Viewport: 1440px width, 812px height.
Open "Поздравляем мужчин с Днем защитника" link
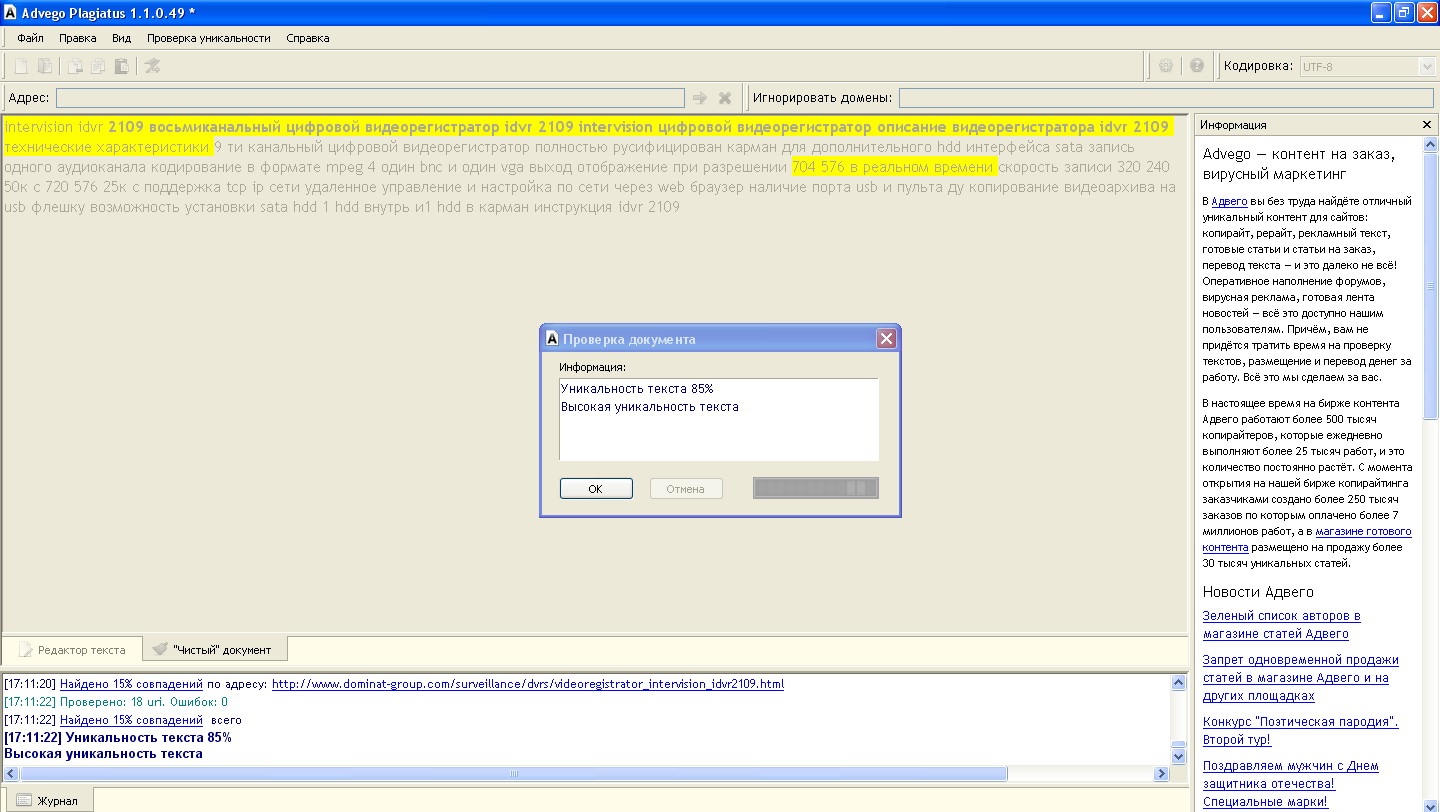(1291, 784)
